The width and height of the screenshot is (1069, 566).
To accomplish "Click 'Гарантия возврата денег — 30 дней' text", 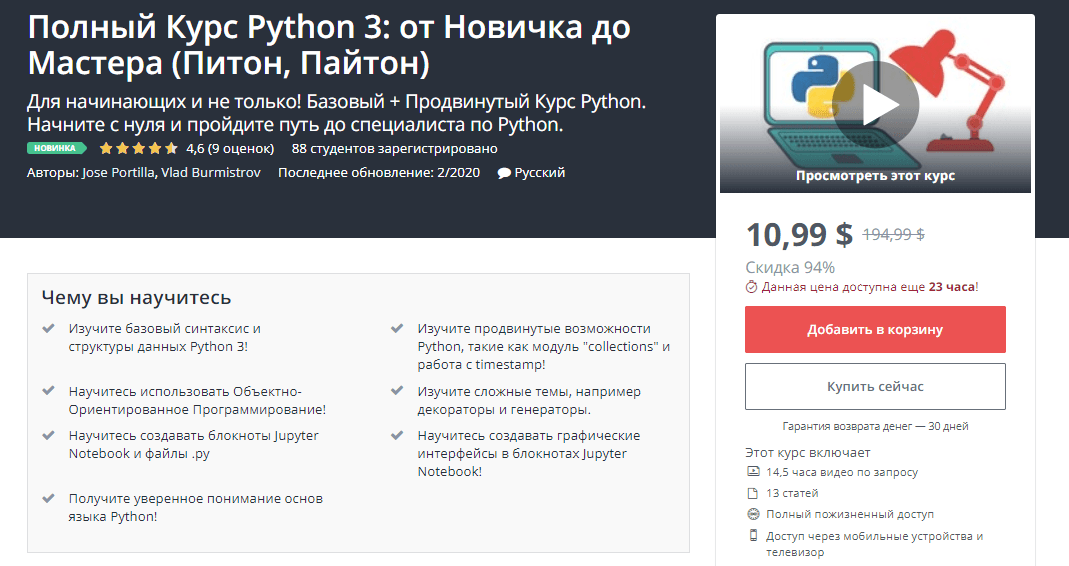I will tap(875, 426).
